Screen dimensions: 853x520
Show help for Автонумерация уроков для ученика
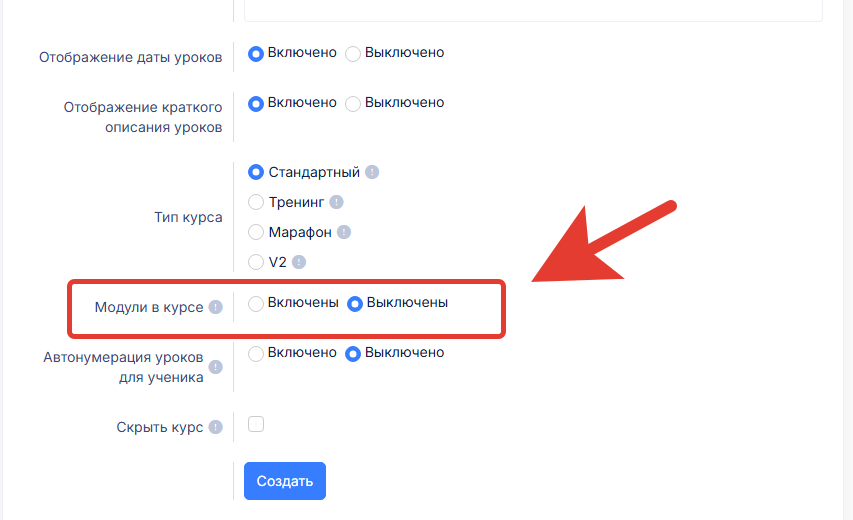[216, 367]
